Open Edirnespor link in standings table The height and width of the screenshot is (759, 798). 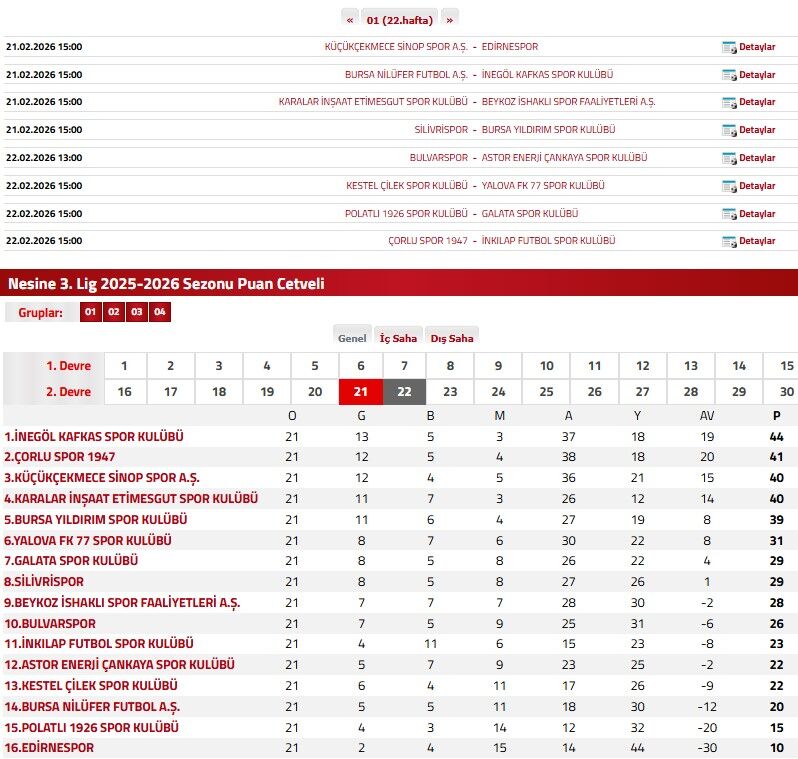49,748
